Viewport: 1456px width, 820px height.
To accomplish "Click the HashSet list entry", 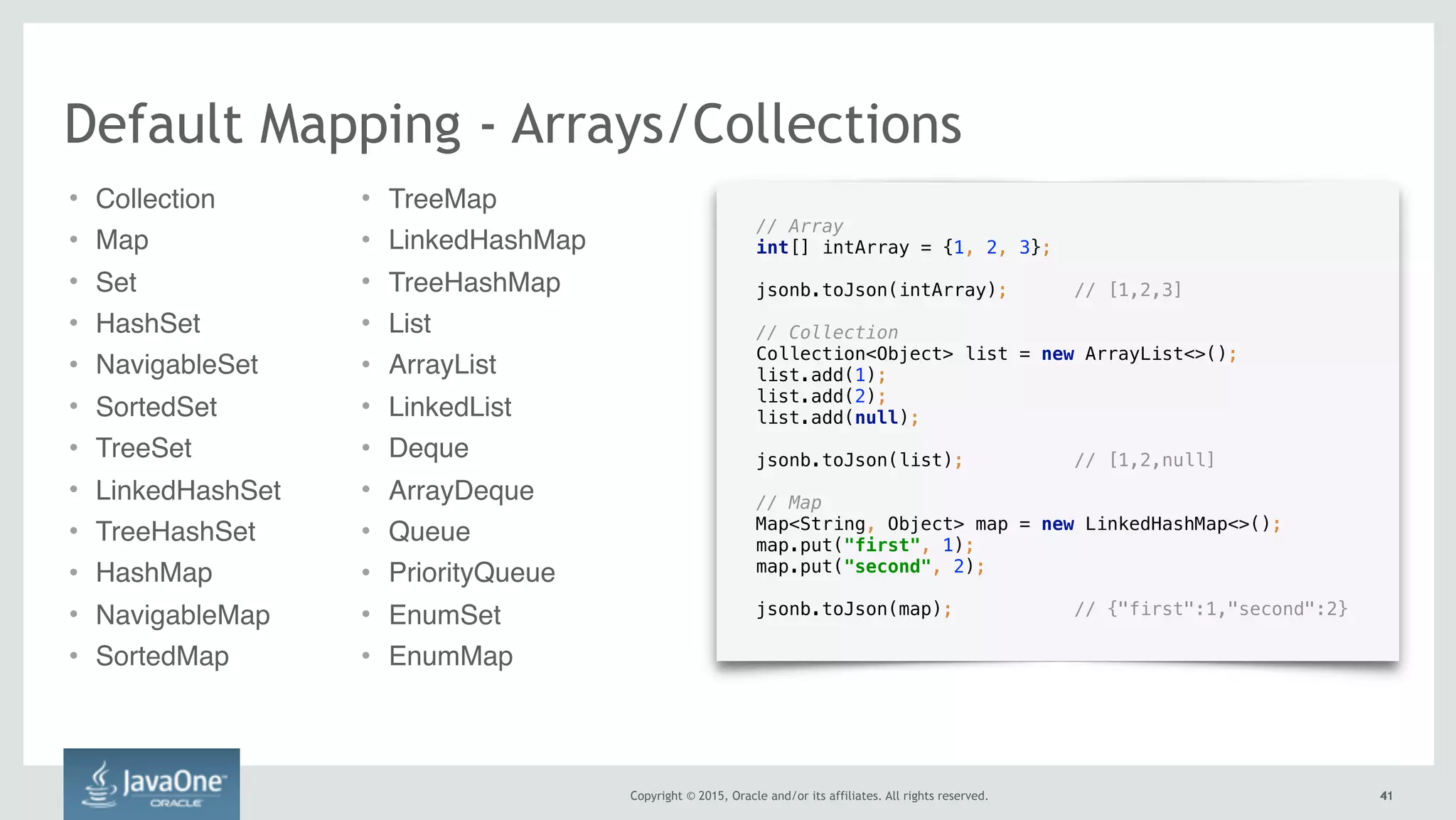I will coord(148,324).
